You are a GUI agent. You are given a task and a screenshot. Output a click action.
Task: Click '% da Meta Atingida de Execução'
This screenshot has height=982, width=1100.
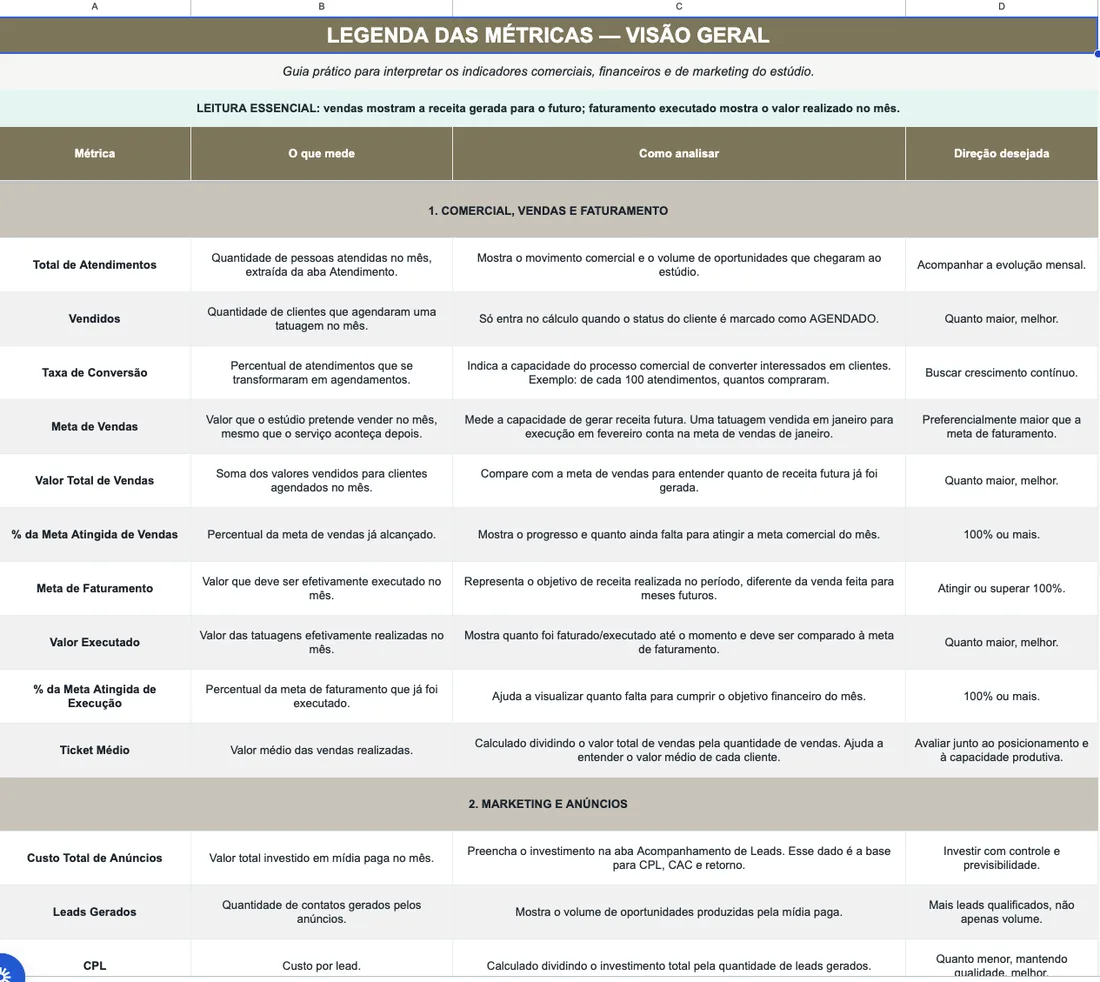pos(95,696)
